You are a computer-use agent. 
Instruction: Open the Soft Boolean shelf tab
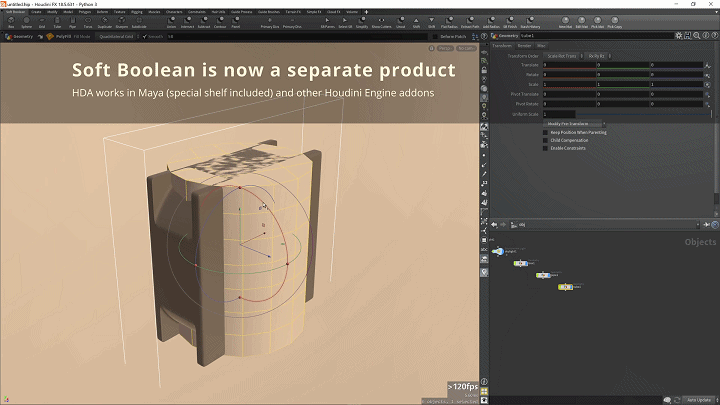[15, 12]
